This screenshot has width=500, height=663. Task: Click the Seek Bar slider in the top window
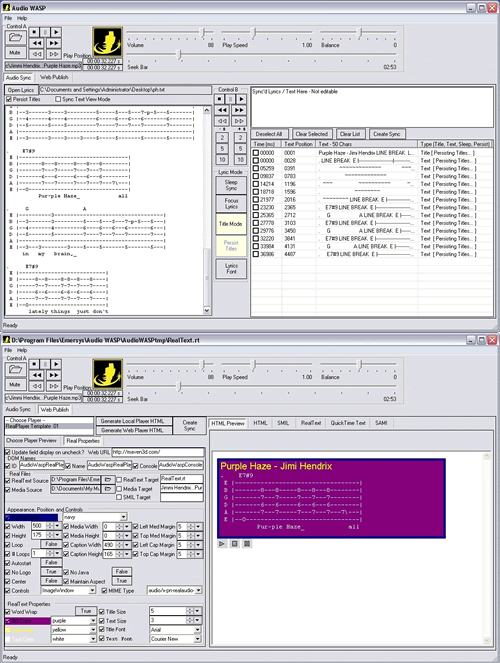[x=179, y=54]
